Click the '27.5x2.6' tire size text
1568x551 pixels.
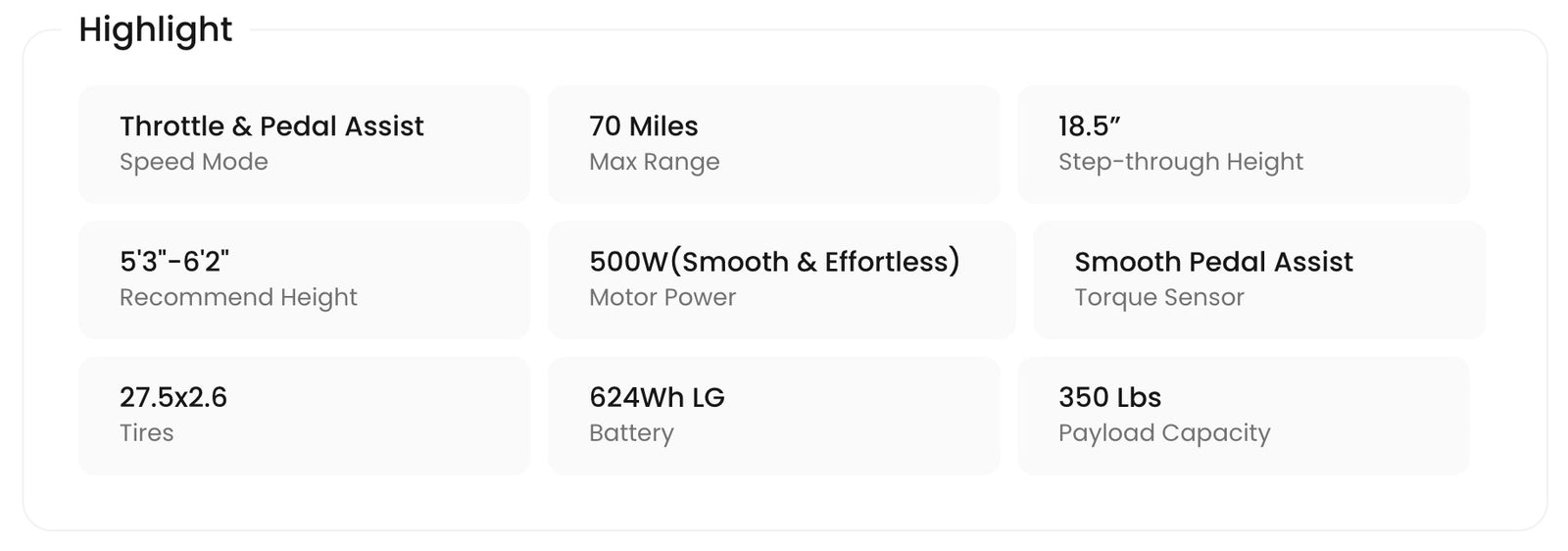172,397
